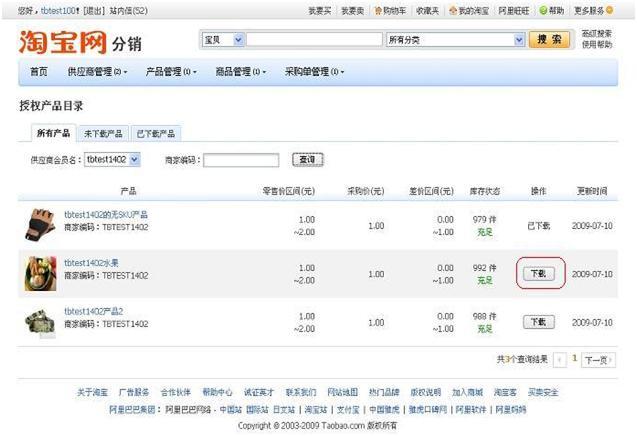Click the green help icon beside 帮助
Screen dimensions: 637x436
tap(543, 11)
